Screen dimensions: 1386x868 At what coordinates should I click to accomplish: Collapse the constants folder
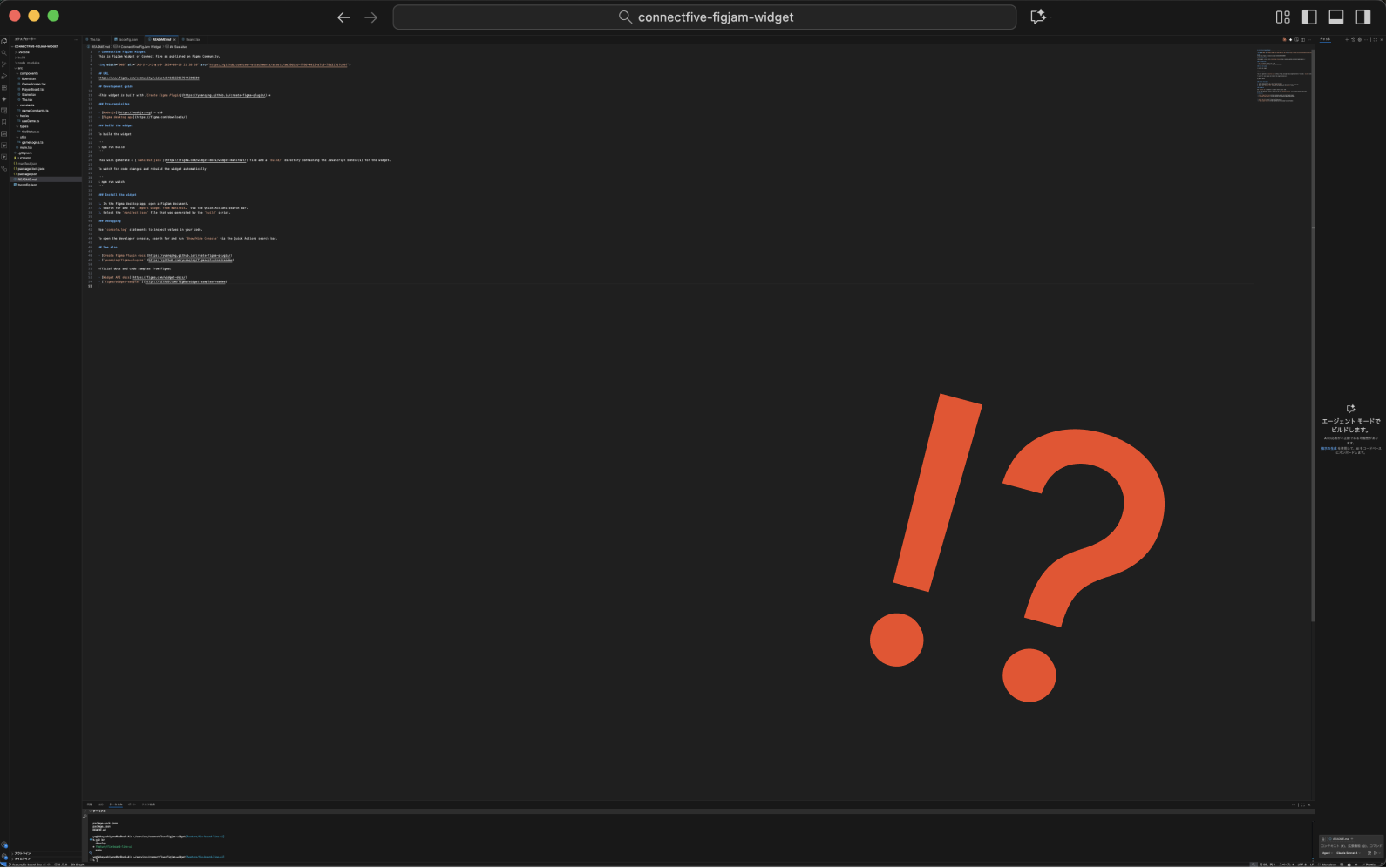[26, 105]
